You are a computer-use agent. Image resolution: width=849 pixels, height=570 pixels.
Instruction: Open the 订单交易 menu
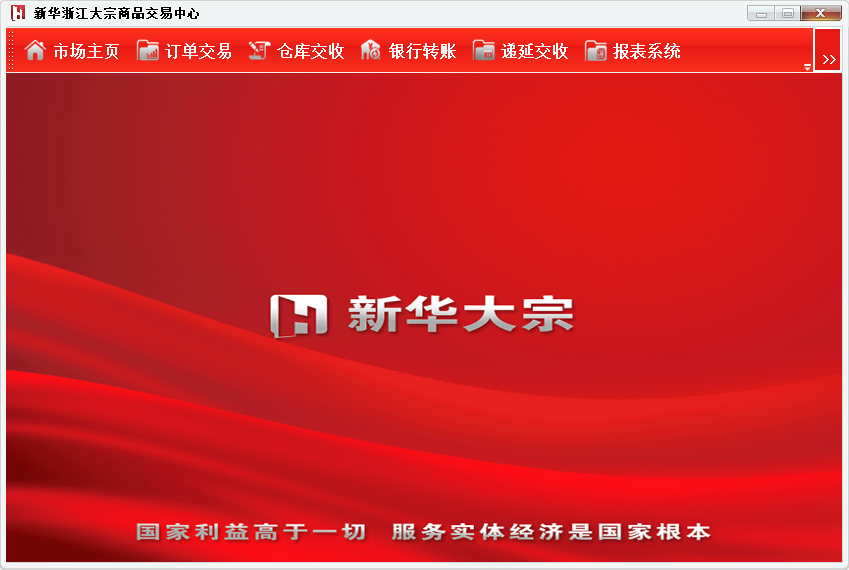point(198,51)
